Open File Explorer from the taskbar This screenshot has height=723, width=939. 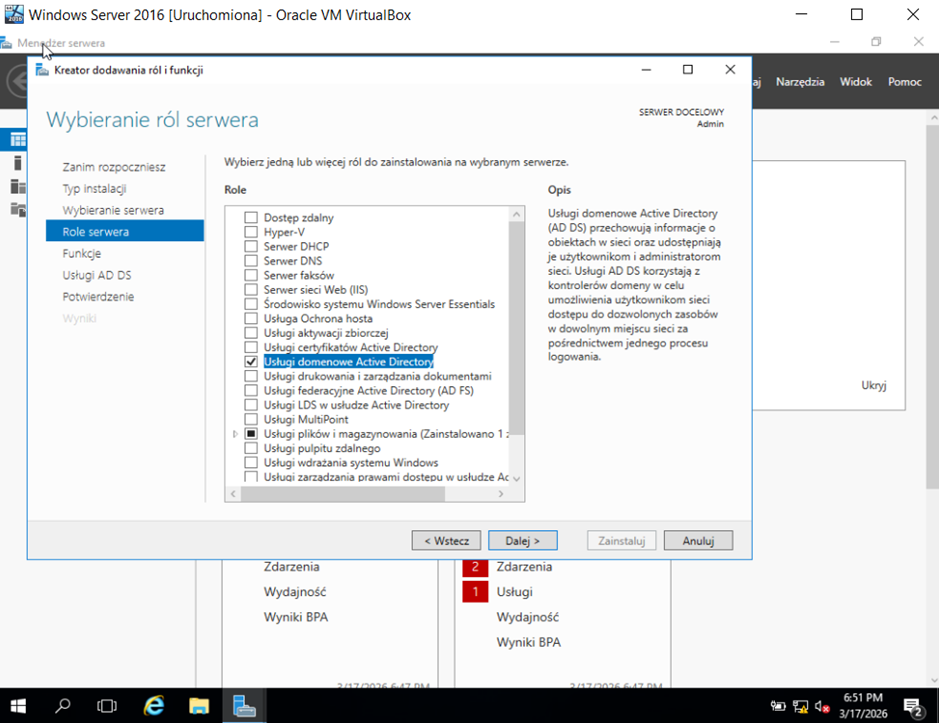[x=198, y=705]
